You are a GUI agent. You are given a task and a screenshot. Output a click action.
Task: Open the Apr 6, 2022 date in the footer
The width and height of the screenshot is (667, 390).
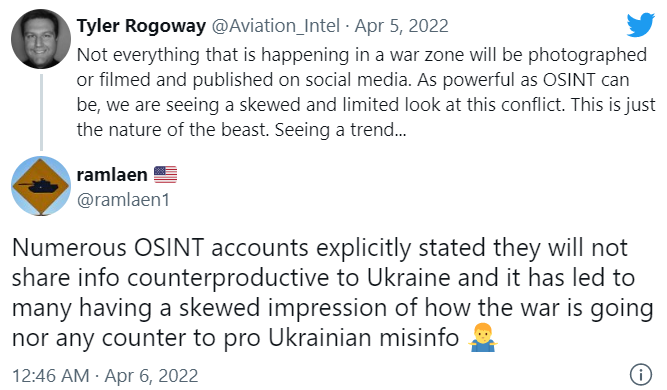pyautogui.click(x=151, y=376)
